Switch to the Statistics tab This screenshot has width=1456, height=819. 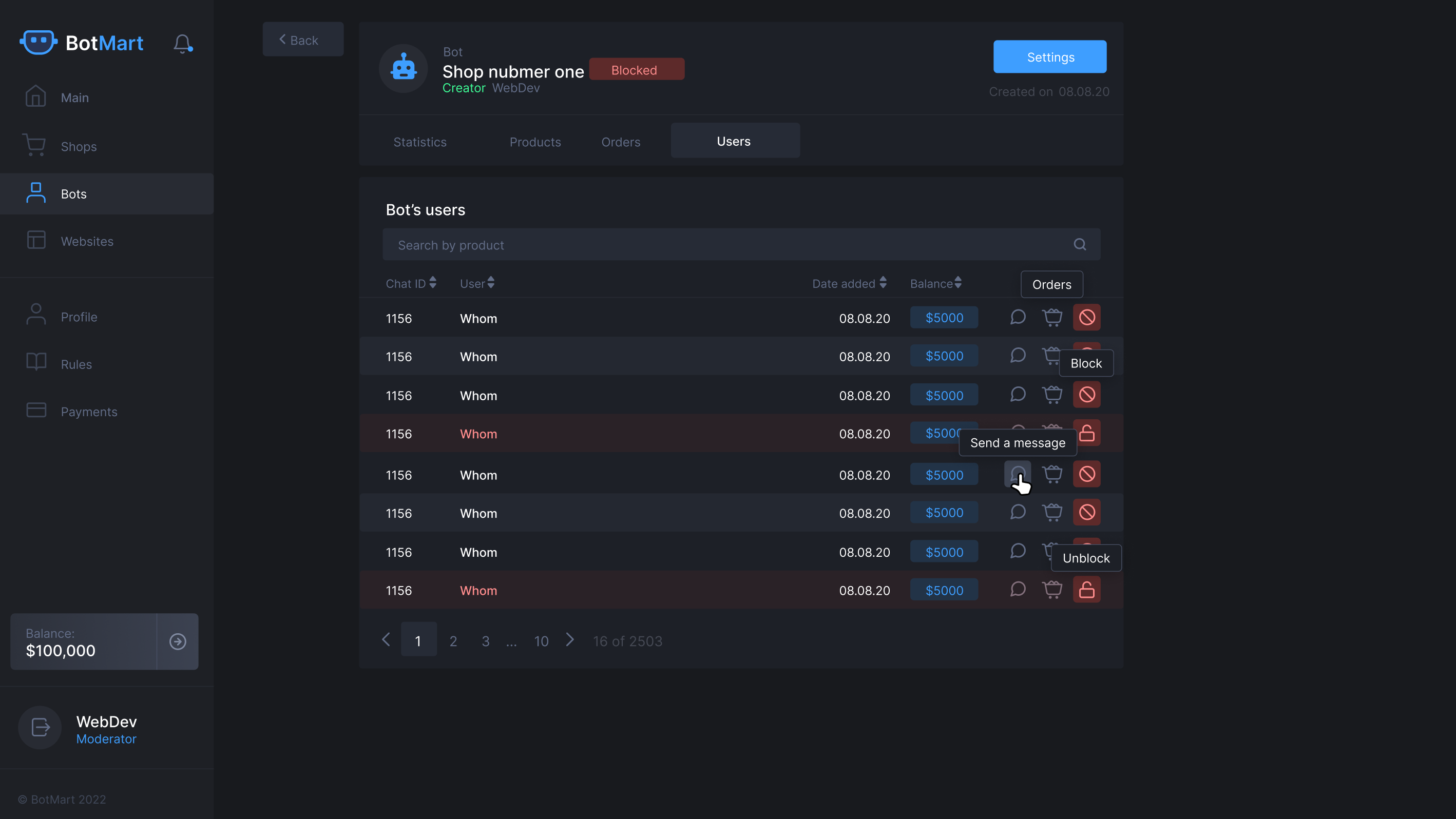coord(420,141)
